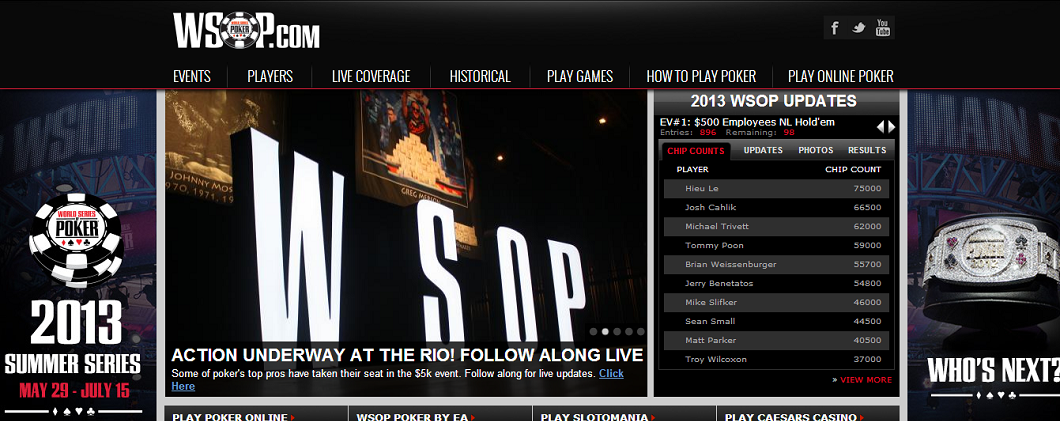Select the second carousel slide dot
Screen dimensions: 1060x421
(606, 332)
